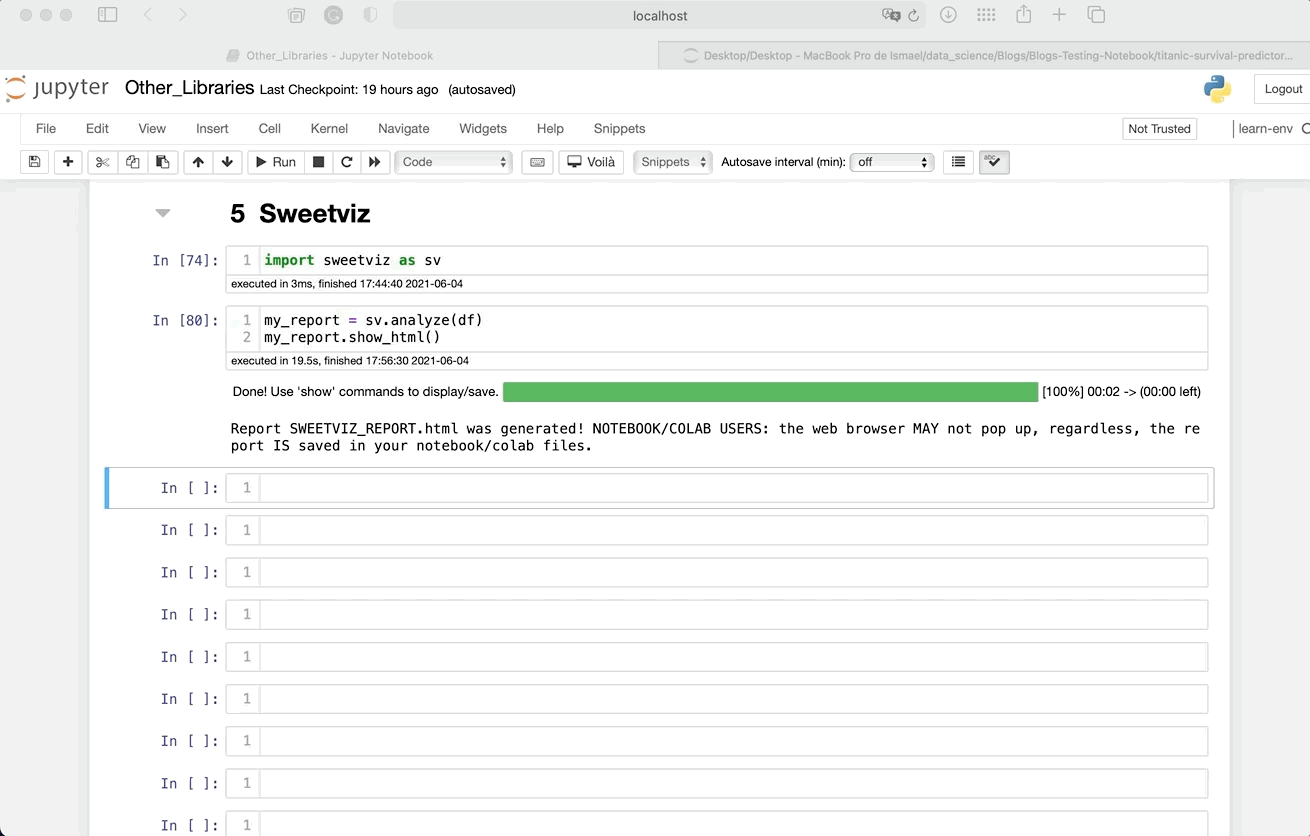The image size is (1310, 836).
Task: Collapse the Sweetviz heading section triangle
Action: [x=163, y=213]
